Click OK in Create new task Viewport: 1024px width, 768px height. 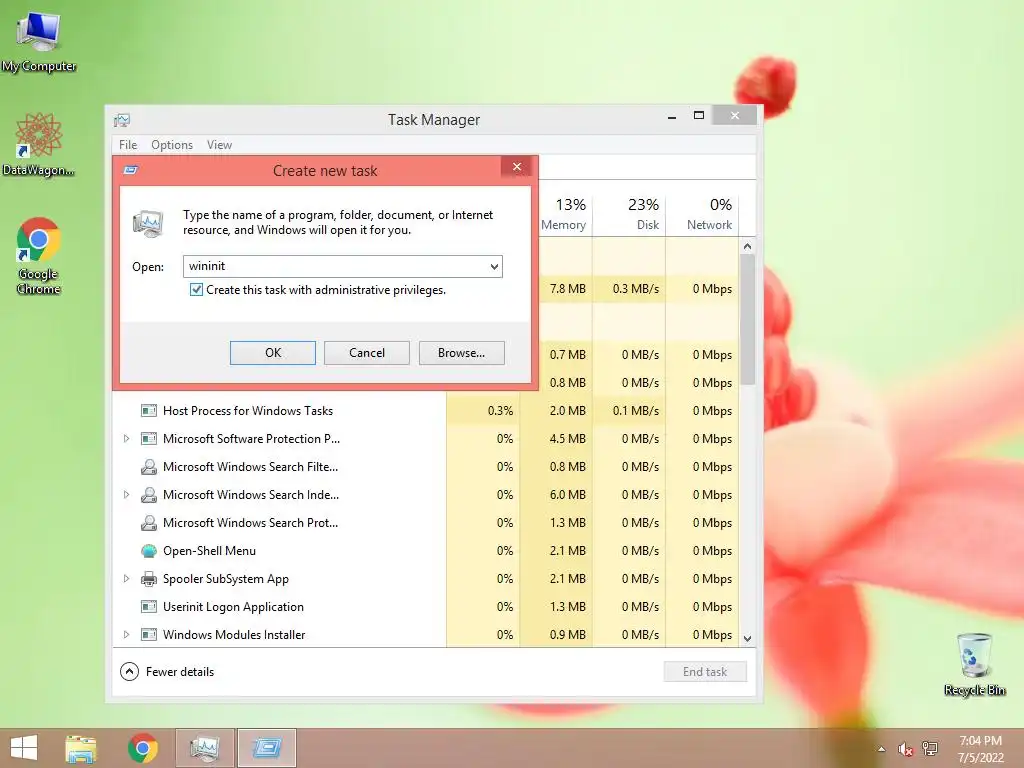click(273, 353)
